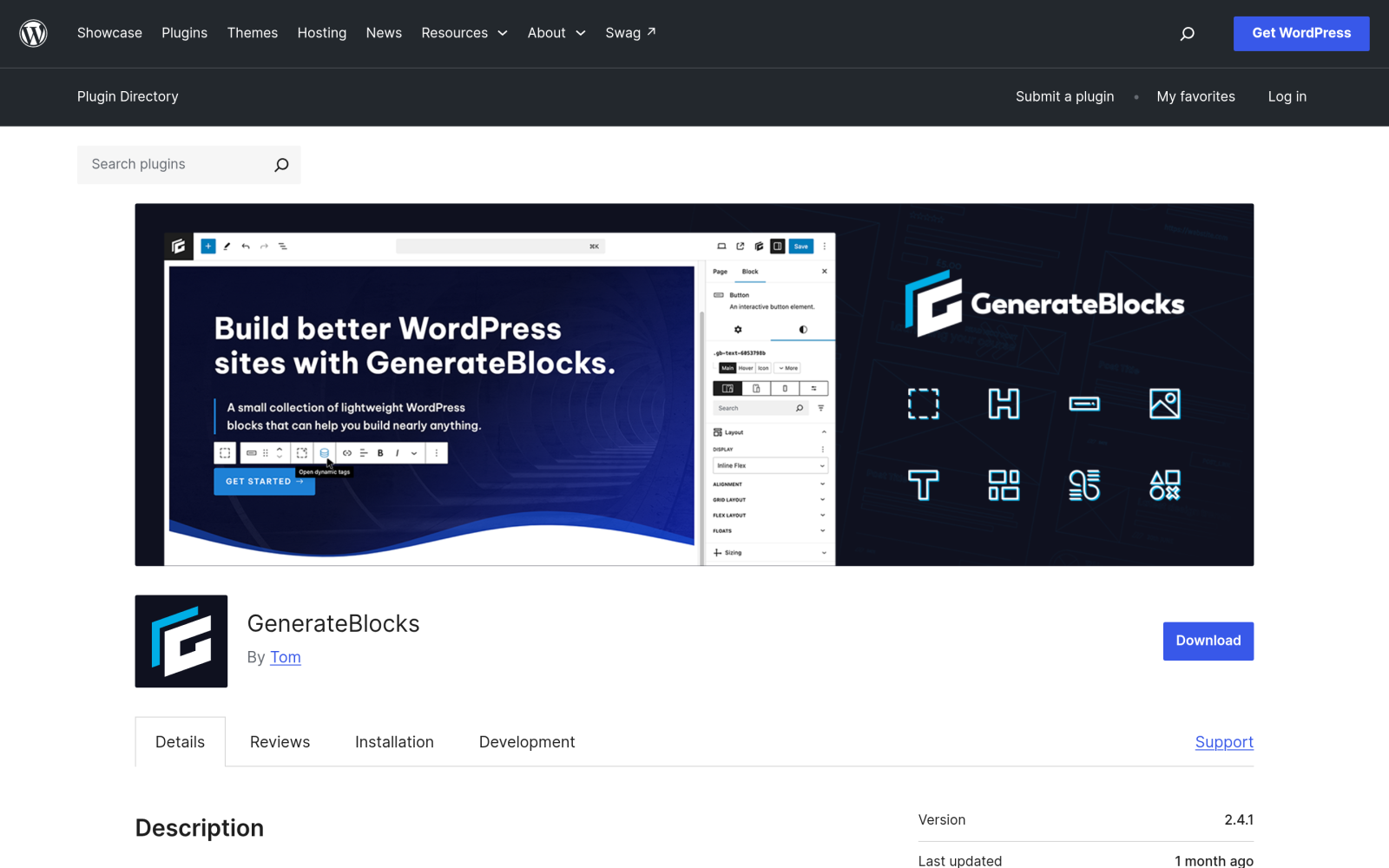Switch to the Details tab
The width and height of the screenshot is (1389, 868).
tap(181, 742)
